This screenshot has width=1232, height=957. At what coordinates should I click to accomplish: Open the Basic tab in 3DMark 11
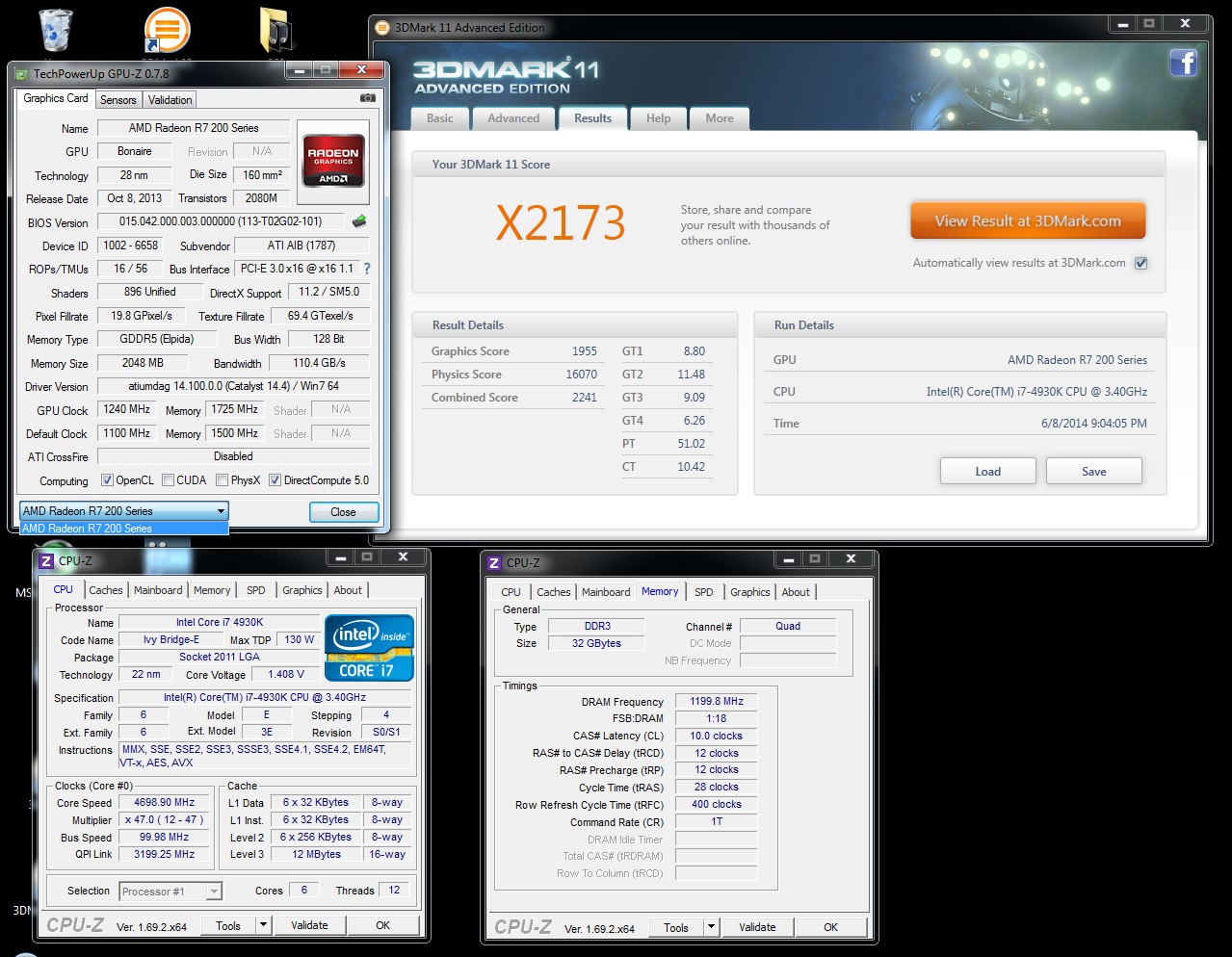pyautogui.click(x=440, y=118)
